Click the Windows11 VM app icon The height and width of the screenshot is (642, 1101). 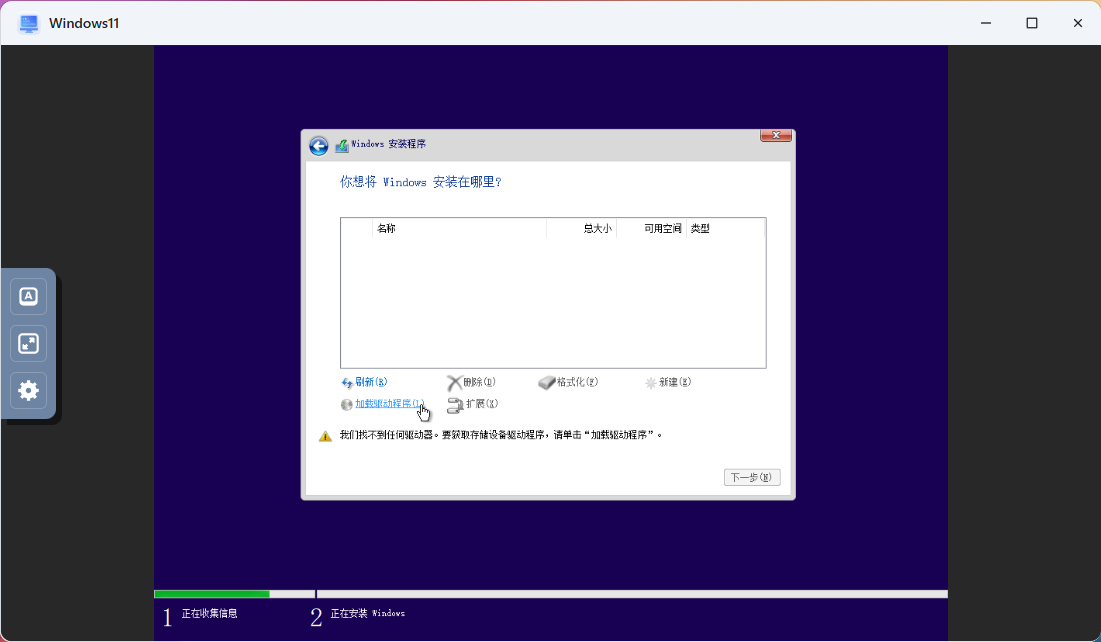coord(29,23)
